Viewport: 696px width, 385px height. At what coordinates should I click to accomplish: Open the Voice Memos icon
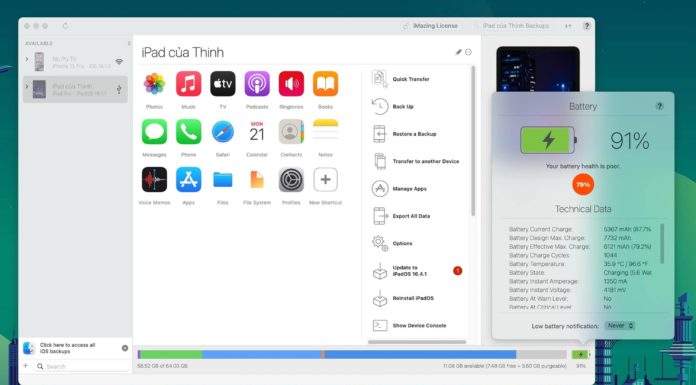pos(154,179)
